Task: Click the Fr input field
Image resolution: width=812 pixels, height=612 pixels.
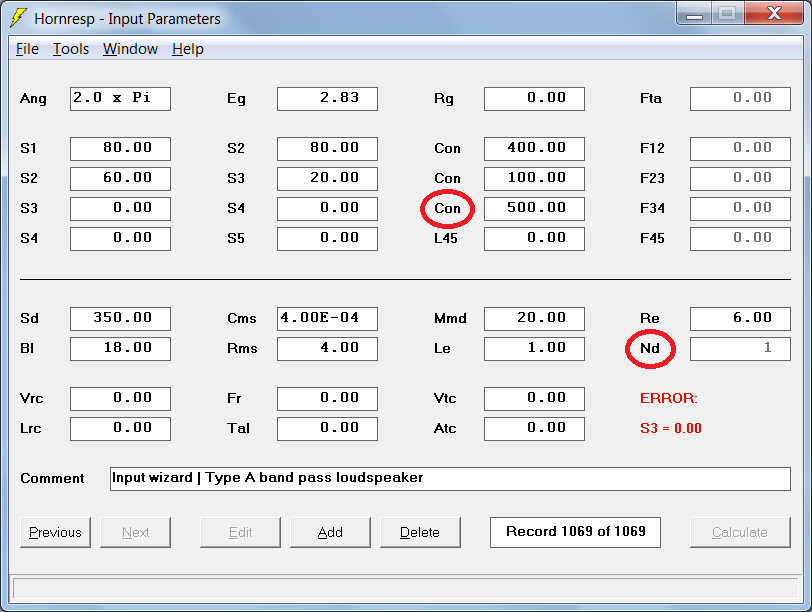Action: [327, 399]
